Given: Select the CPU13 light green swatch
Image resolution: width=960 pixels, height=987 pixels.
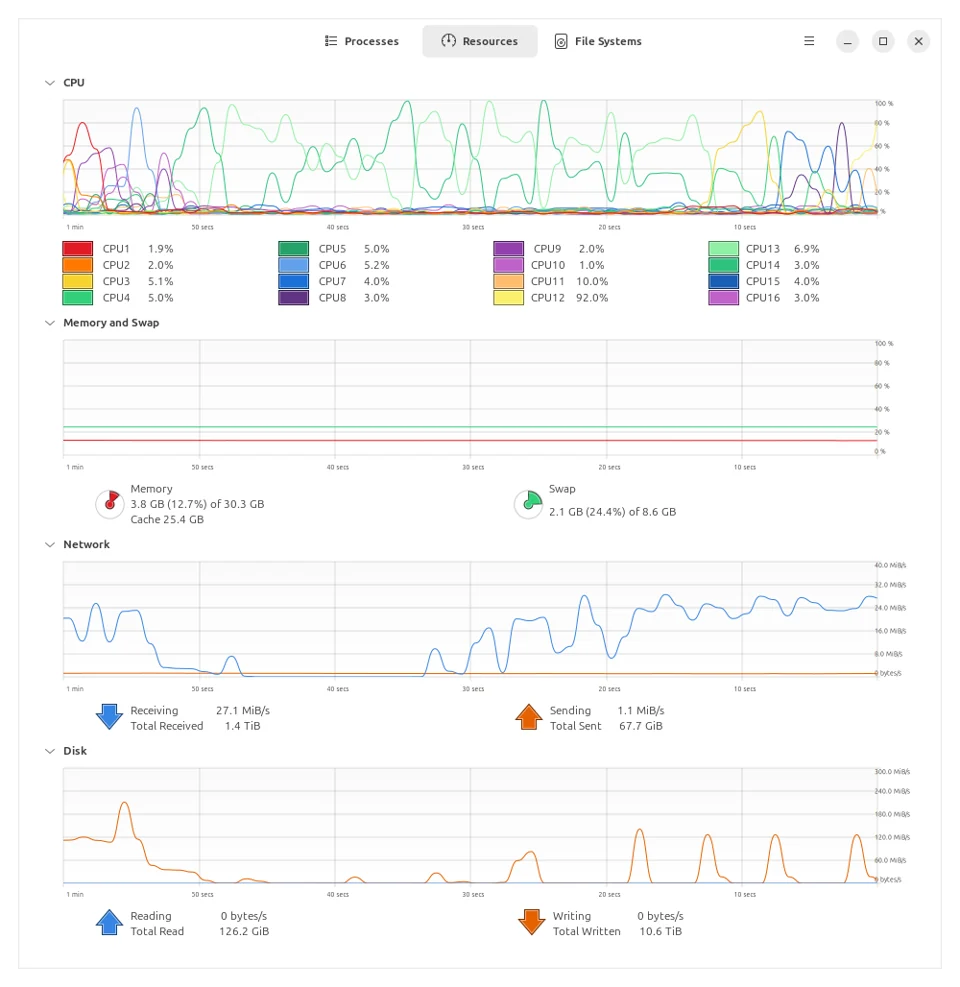Looking at the screenshot, I should click(x=723, y=249).
